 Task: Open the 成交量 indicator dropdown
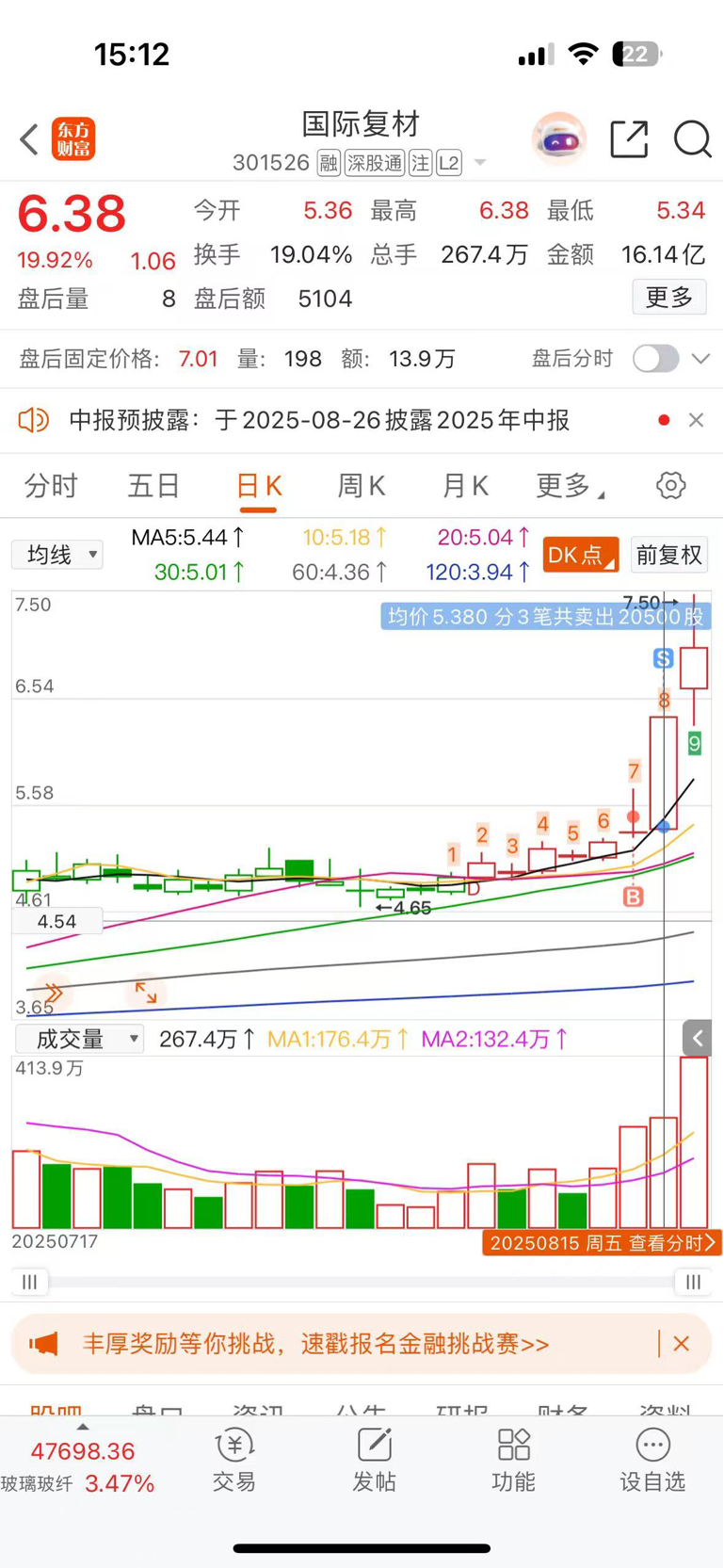pos(79,1039)
